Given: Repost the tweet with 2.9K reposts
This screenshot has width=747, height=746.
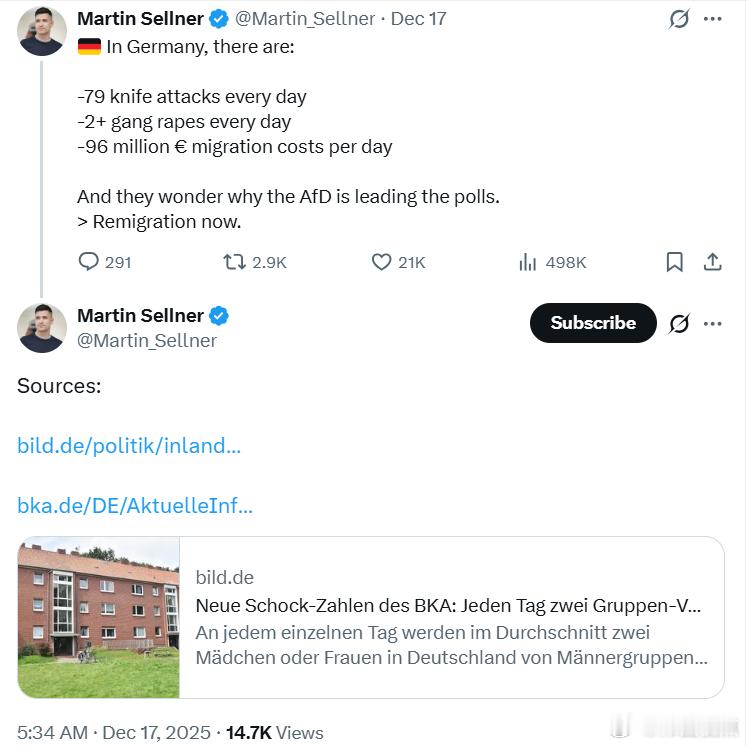Looking at the screenshot, I should [x=234, y=262].
